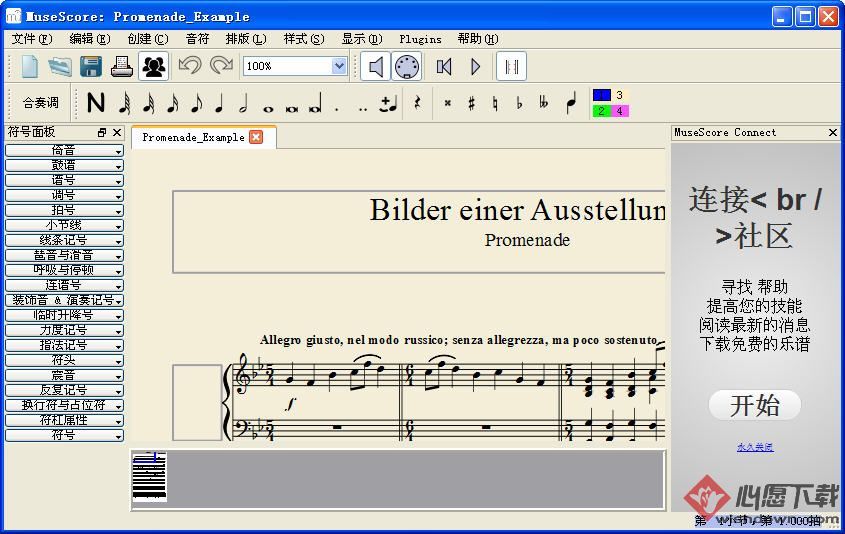Open the 文件(F) menu
Viewport: 845px width, 534px height.
(x=32, y=39)
